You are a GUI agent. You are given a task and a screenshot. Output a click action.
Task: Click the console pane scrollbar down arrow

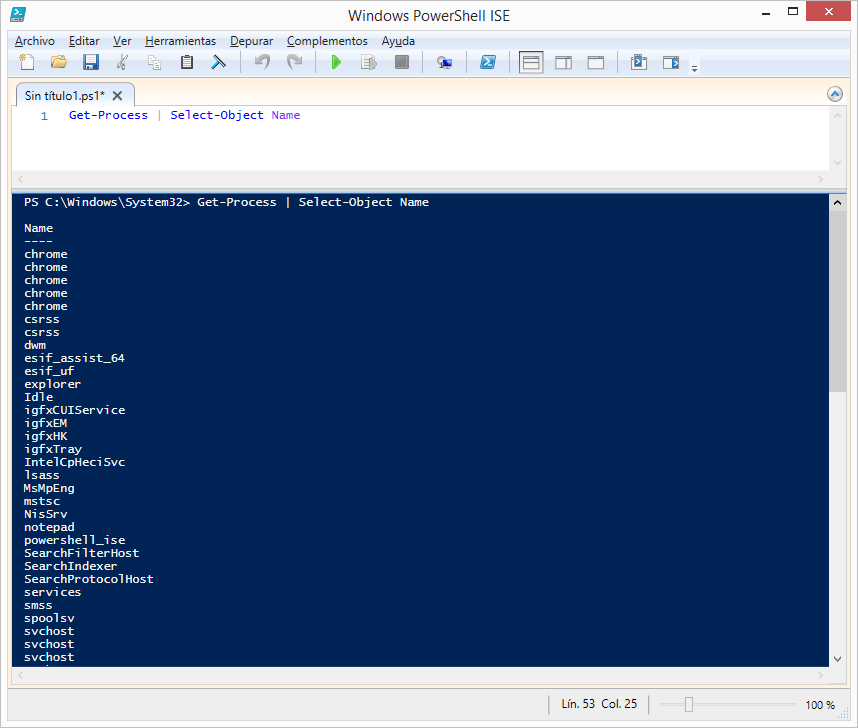838,658
